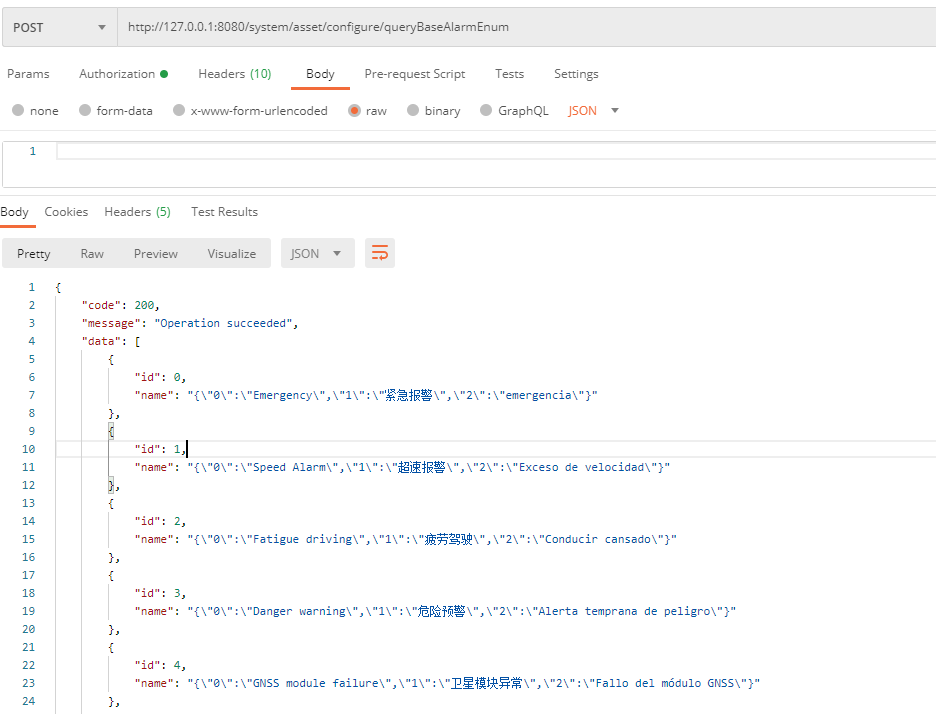This screenshot has width=936, height=714.
Task: Switch response view to Raw
Action: 92,254
